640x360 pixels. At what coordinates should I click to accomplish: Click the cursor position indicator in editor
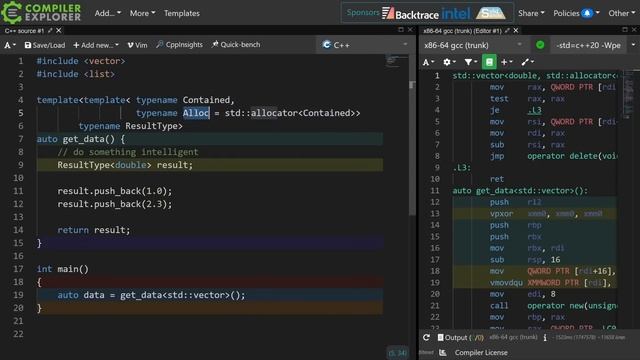click(397, 353)
